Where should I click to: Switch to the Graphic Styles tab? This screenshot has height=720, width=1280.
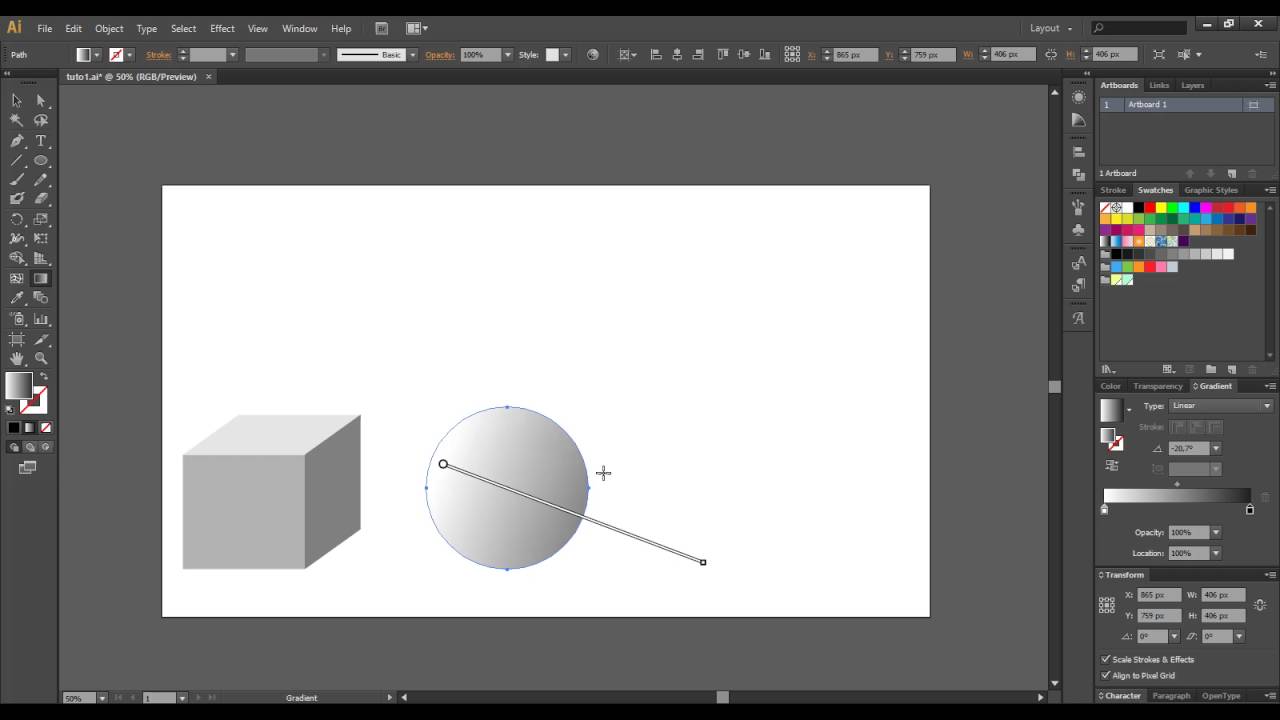click(x=1211, y=190)
